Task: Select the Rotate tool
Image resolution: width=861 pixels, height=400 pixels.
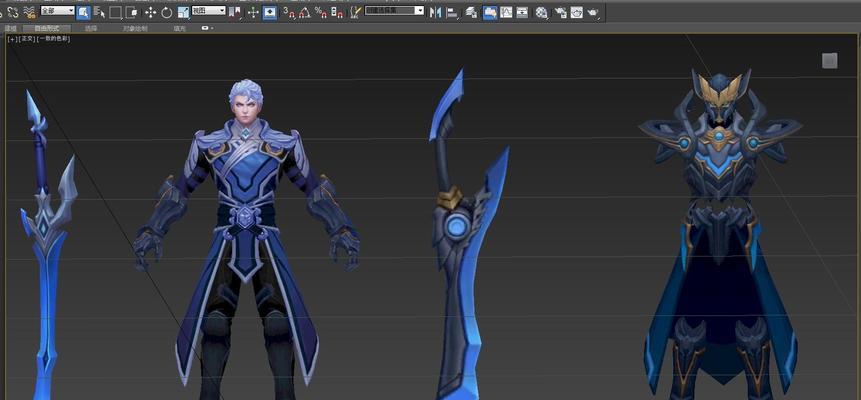Action: [166, 12]
